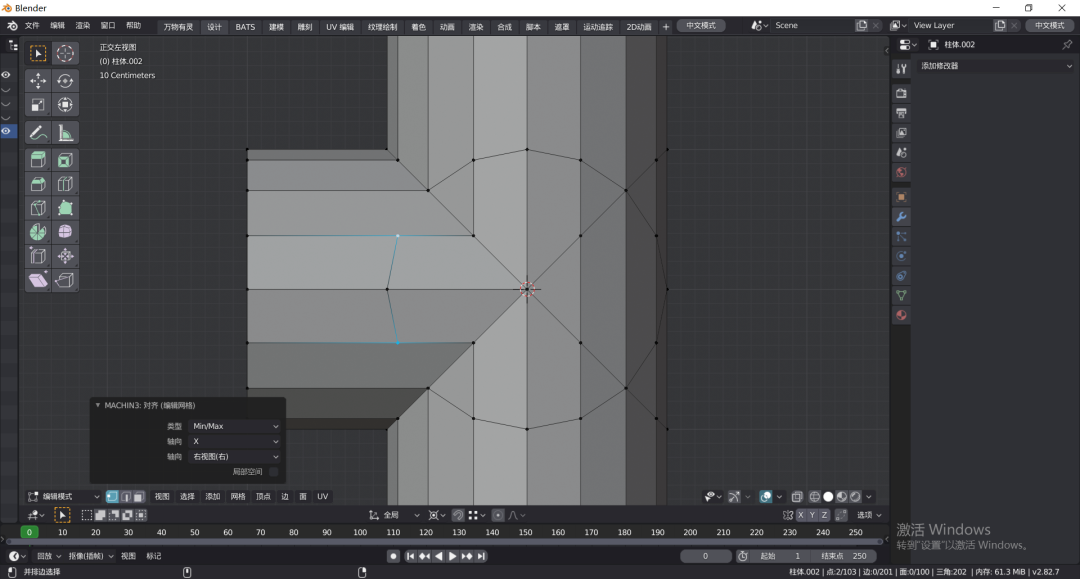Select the Measure tool
1080x579 pixels.
[65, 132]
